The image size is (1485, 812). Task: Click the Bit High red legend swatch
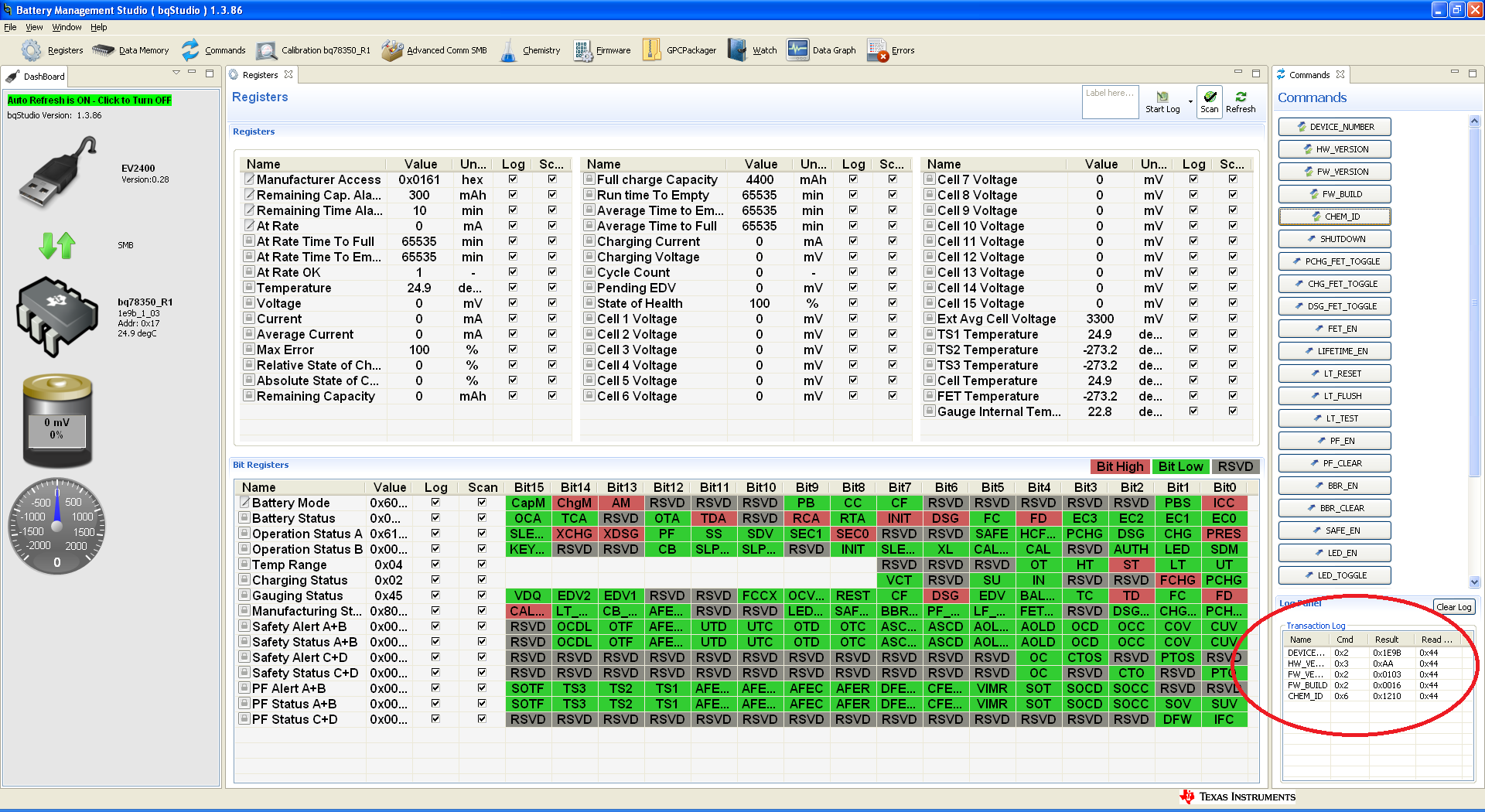click(1119, 466)
